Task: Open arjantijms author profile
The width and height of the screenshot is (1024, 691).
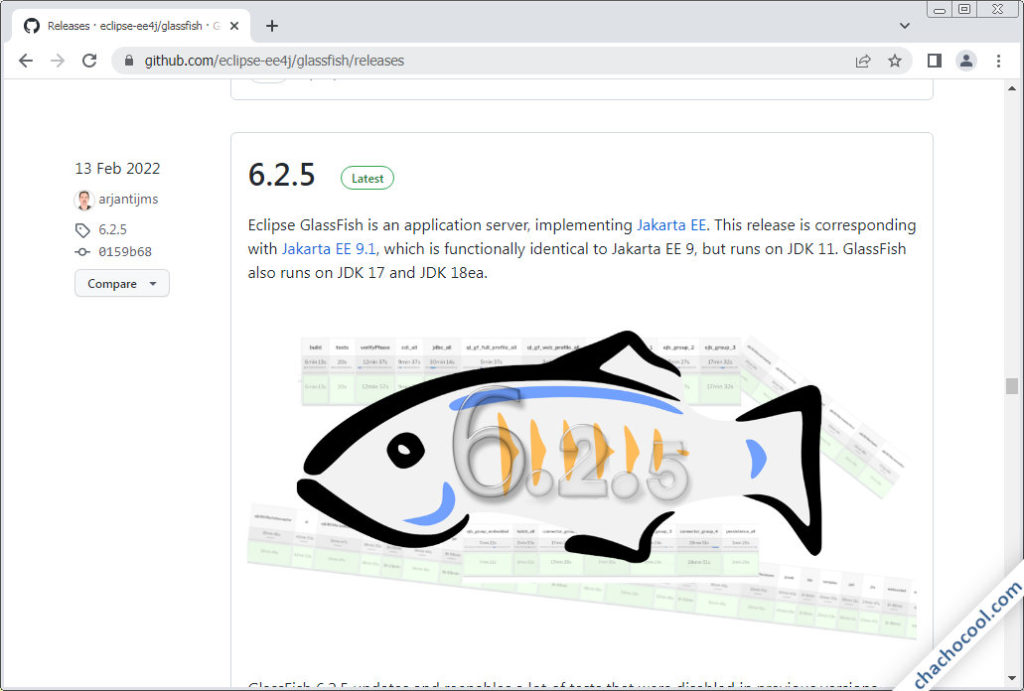Action: [129, 199]
